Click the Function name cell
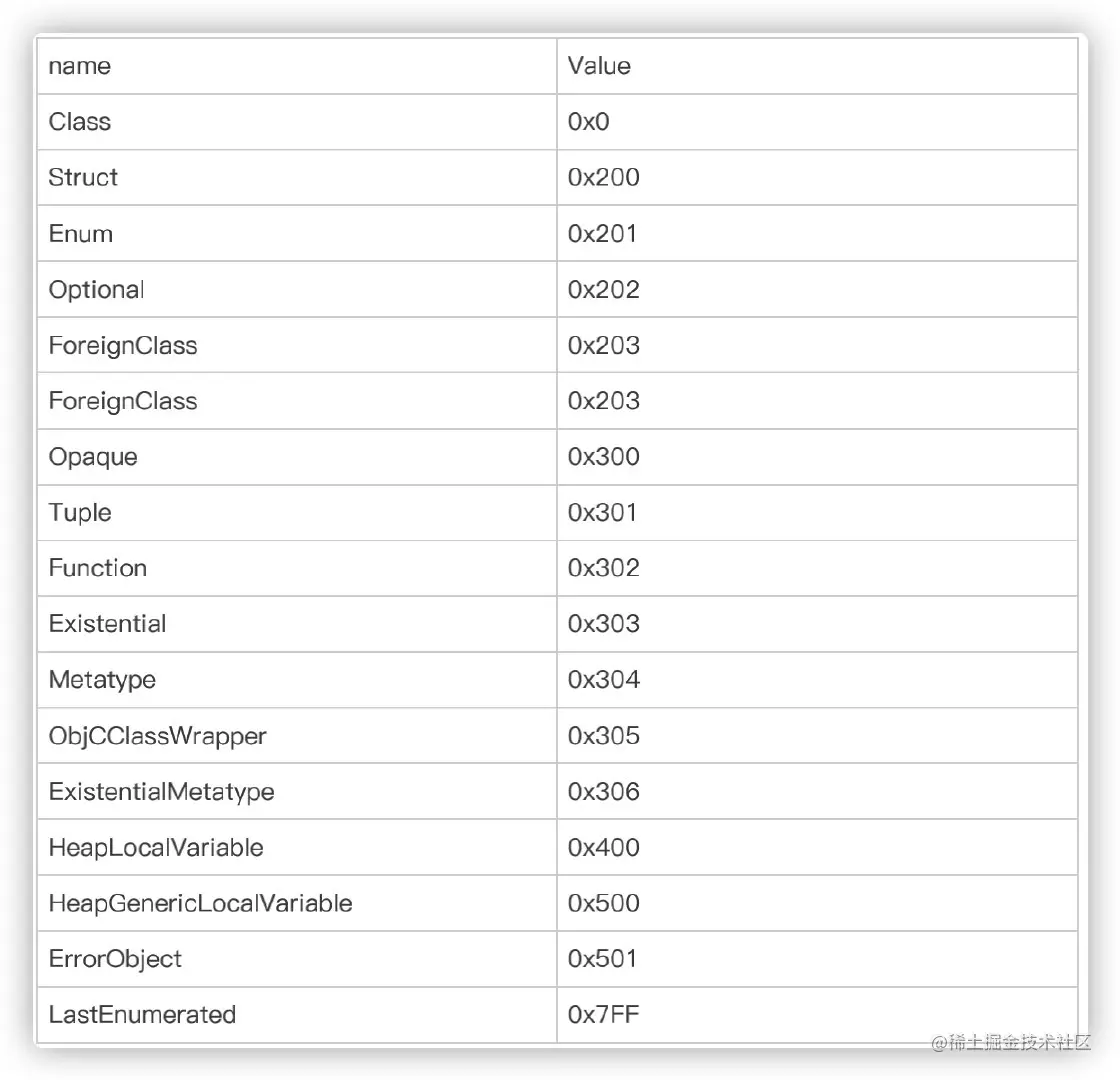Viewport: 1120px width, 1080px height. [98, 568]
